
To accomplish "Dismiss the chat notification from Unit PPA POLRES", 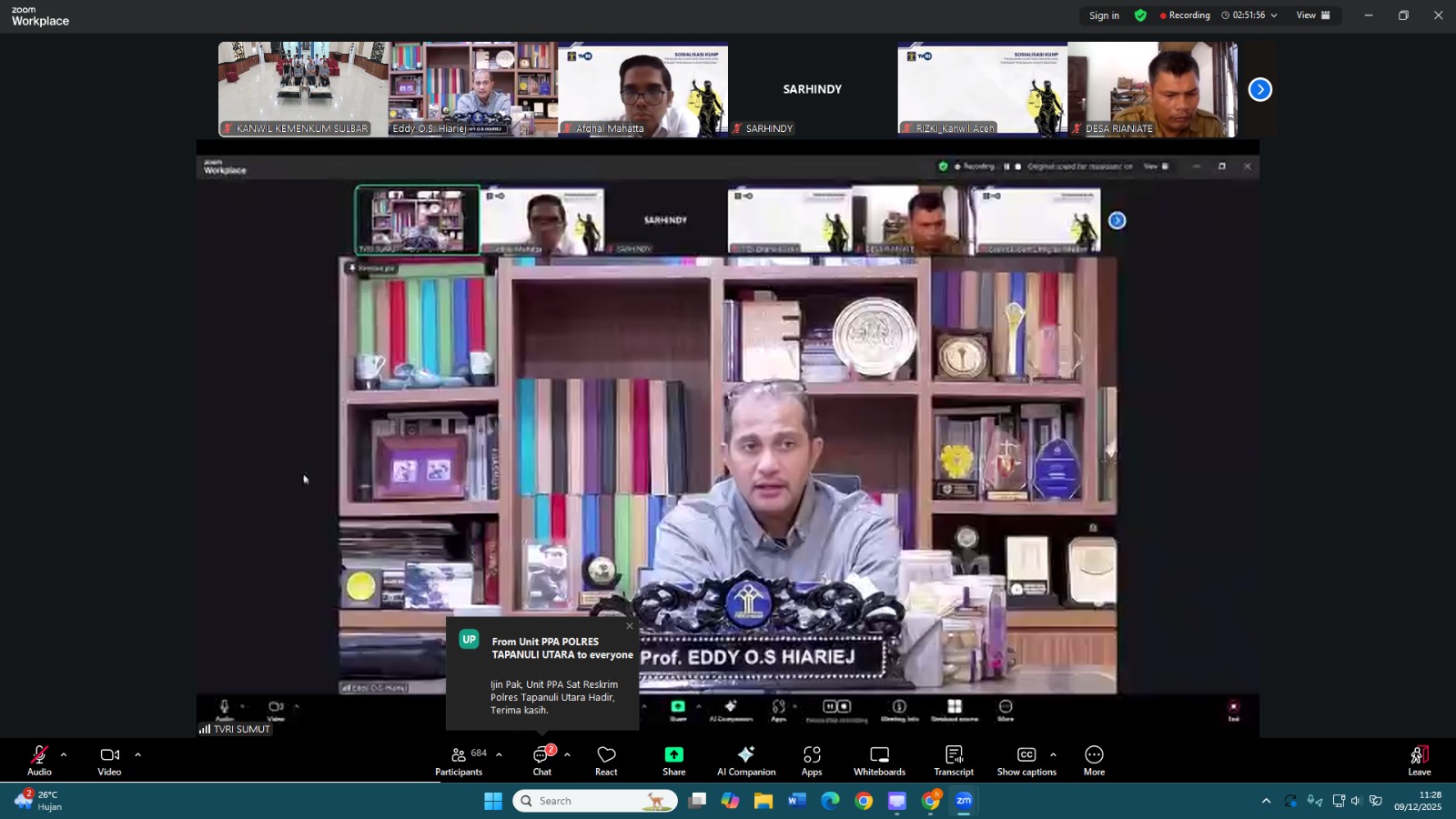I will tap(629, 626).
